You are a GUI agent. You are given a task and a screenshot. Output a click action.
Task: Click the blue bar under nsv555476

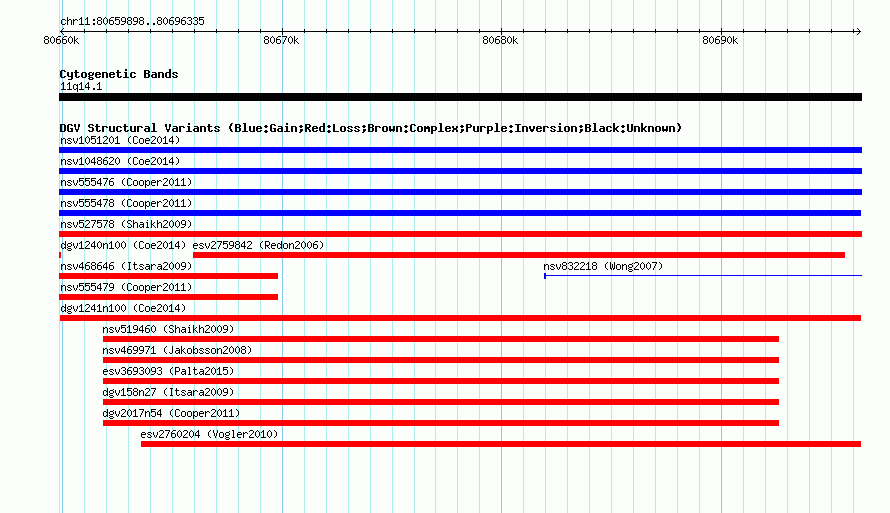coord(460,192)
